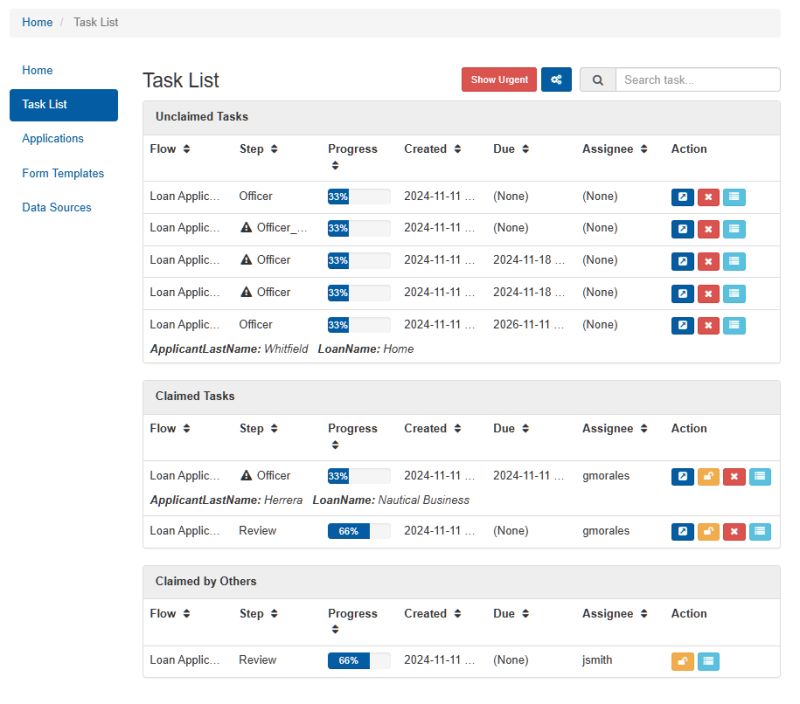Screen dimensions: 800x704
Task: Sort Claimed Tasks by Due date
Action: [x=525, y=429]
